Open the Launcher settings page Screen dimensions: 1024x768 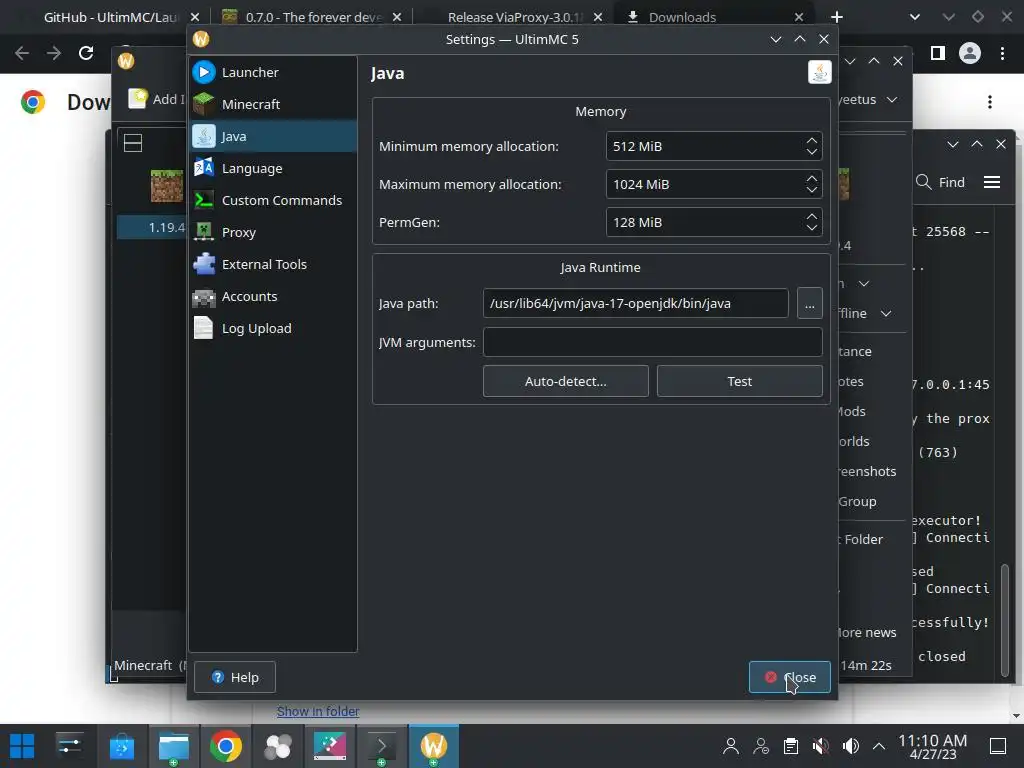click(x=272, y=72)
